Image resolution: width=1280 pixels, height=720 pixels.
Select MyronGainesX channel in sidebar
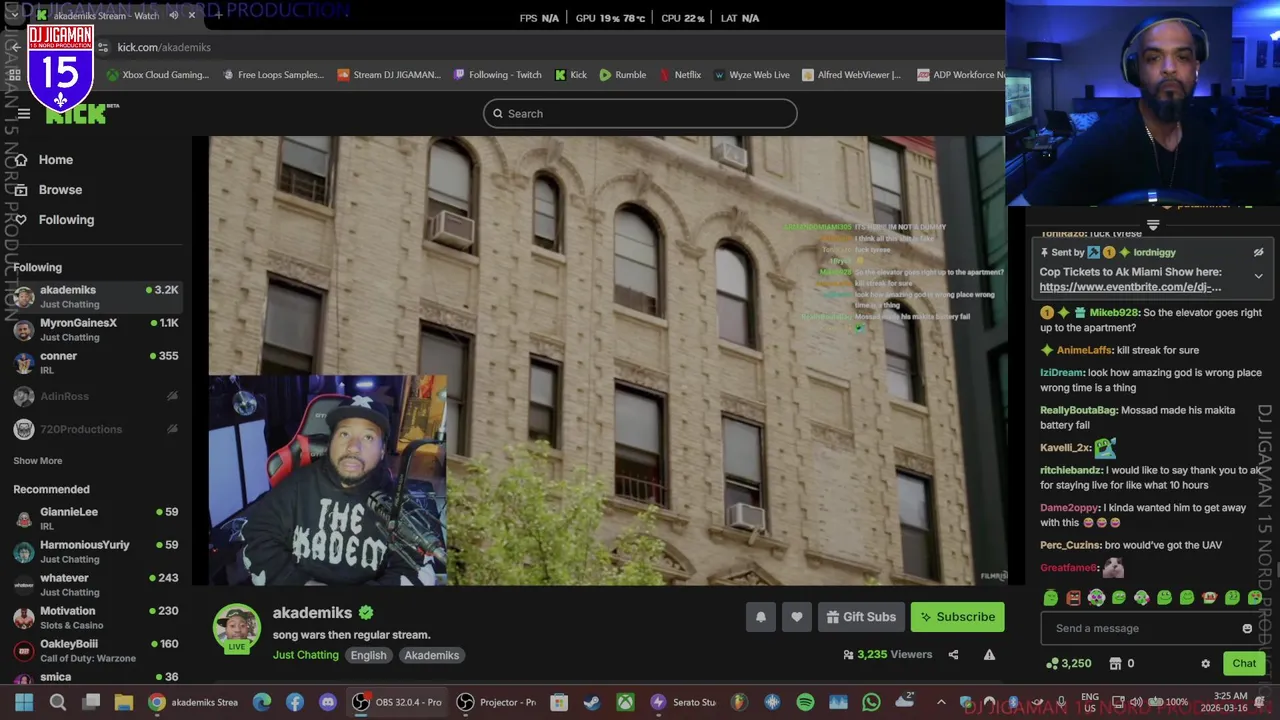coord(96,330)
